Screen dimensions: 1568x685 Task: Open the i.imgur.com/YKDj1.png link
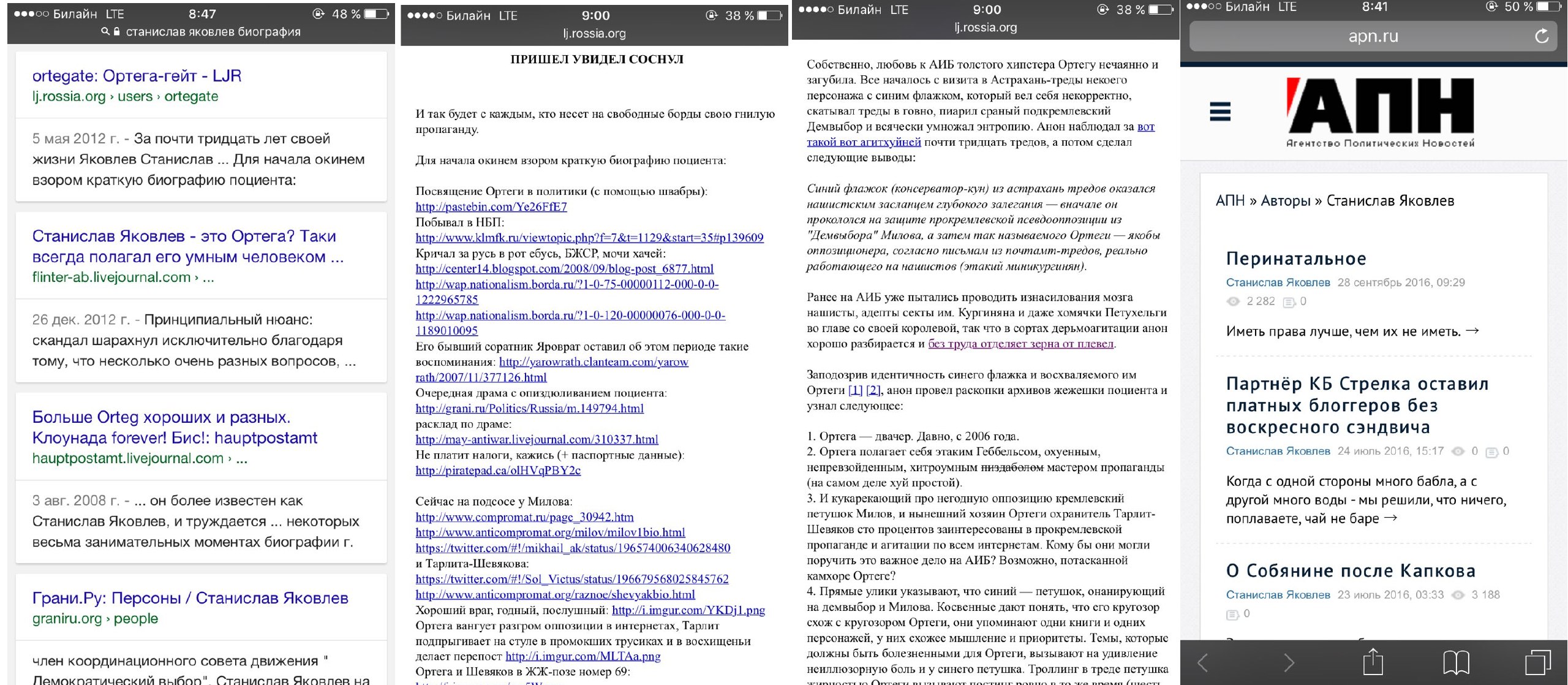tap(688, 610)
